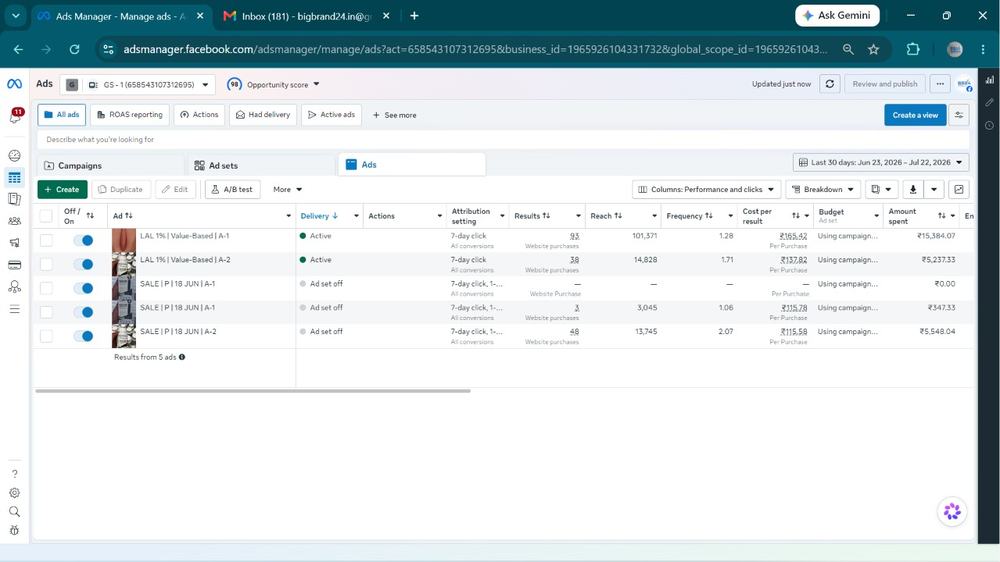Refresh the ads table data
Screen dimensions: 1000x562
pyautogui.click(x=829, y=84)
